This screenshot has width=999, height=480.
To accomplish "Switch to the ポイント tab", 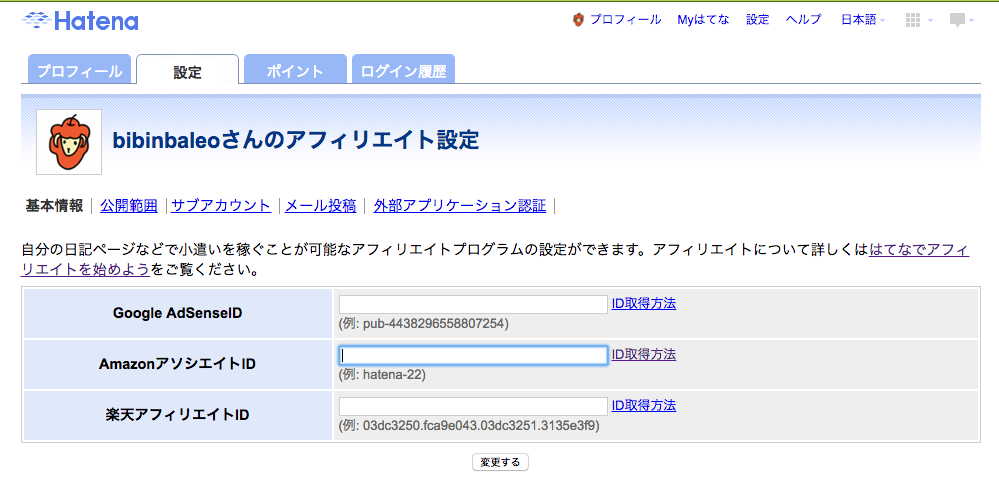I will click(295, 69).
